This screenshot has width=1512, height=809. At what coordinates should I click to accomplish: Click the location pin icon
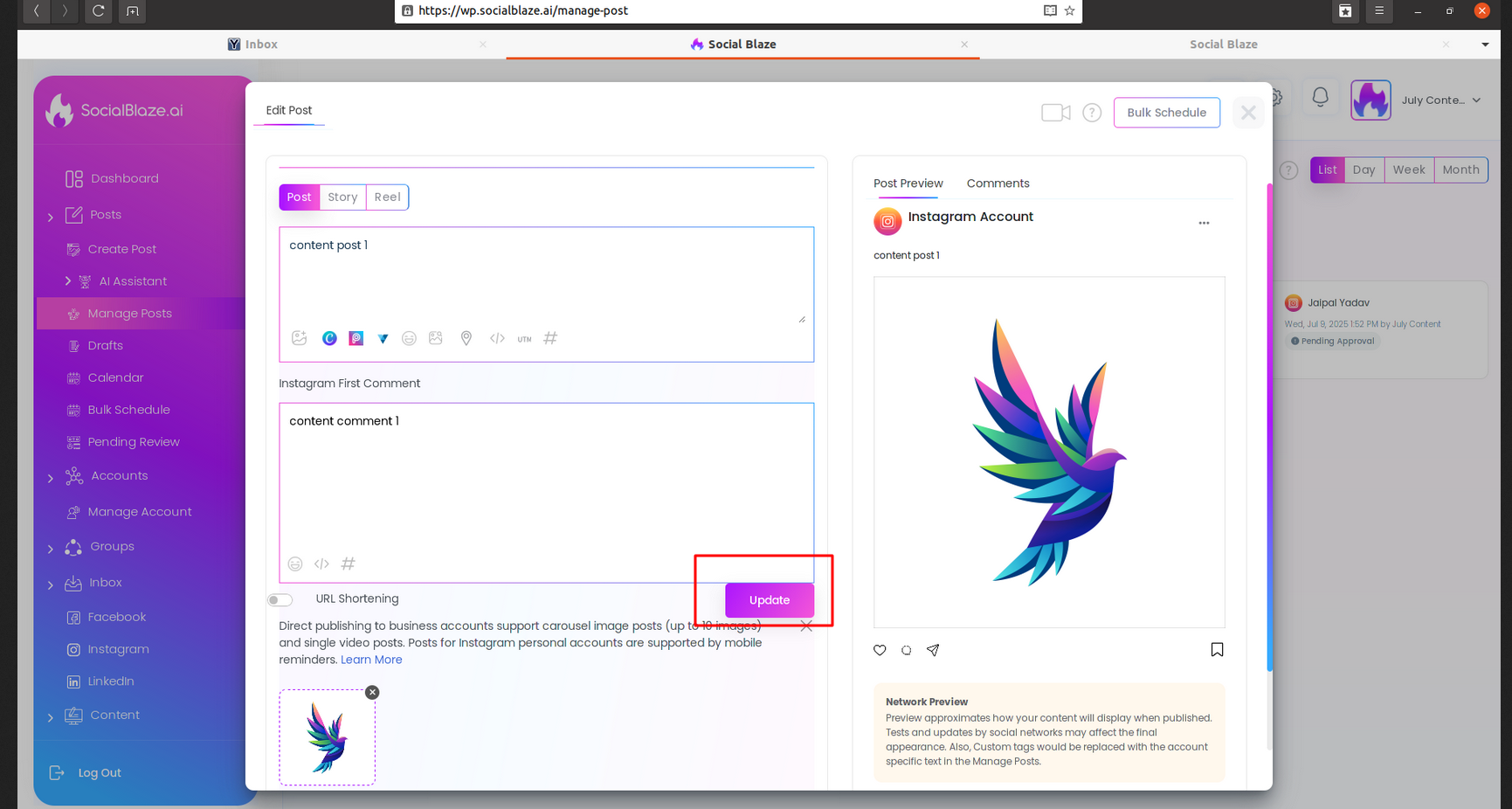tap(466, 338)
